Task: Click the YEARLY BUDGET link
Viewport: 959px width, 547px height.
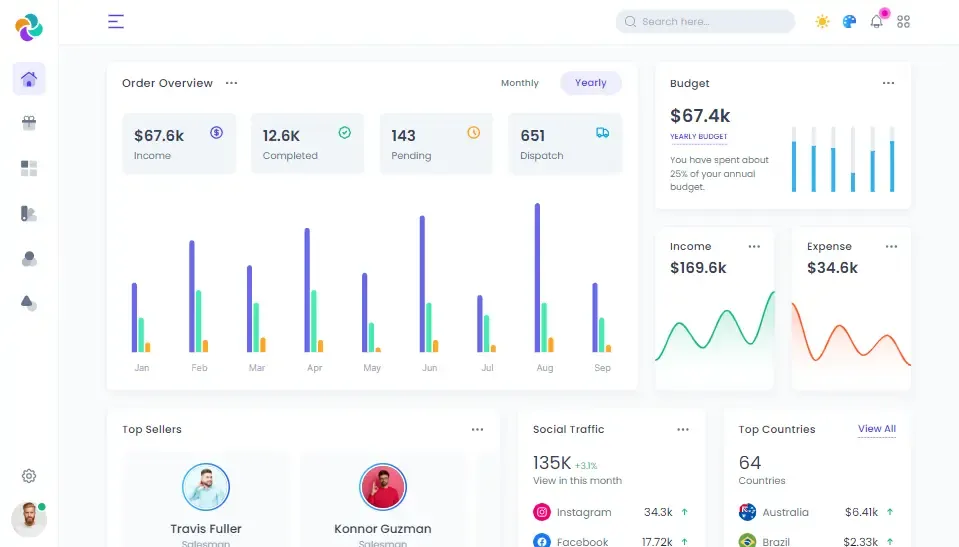Action: pos(698,136)
